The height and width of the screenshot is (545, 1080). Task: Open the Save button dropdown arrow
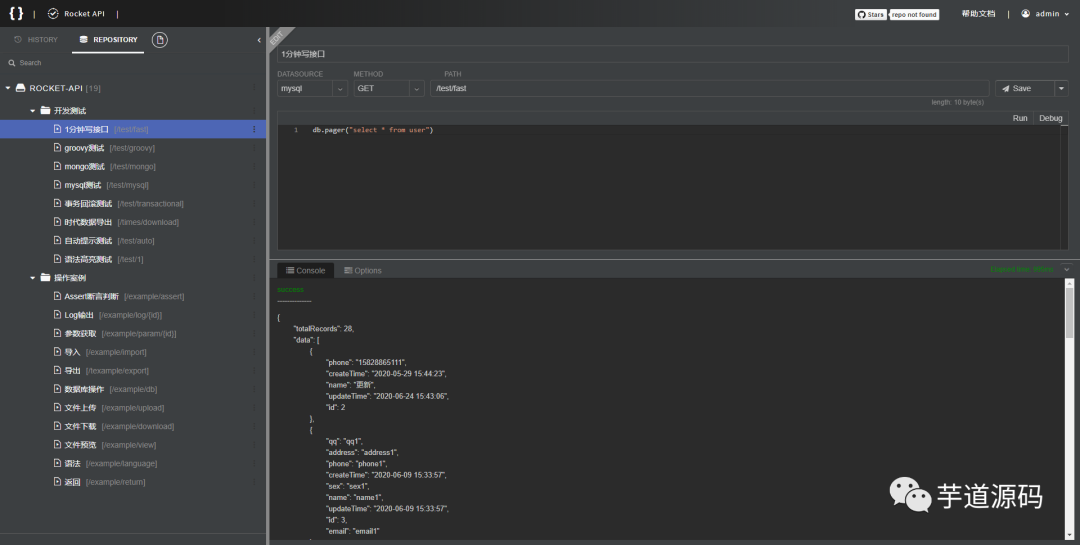tap(1061, 88)
